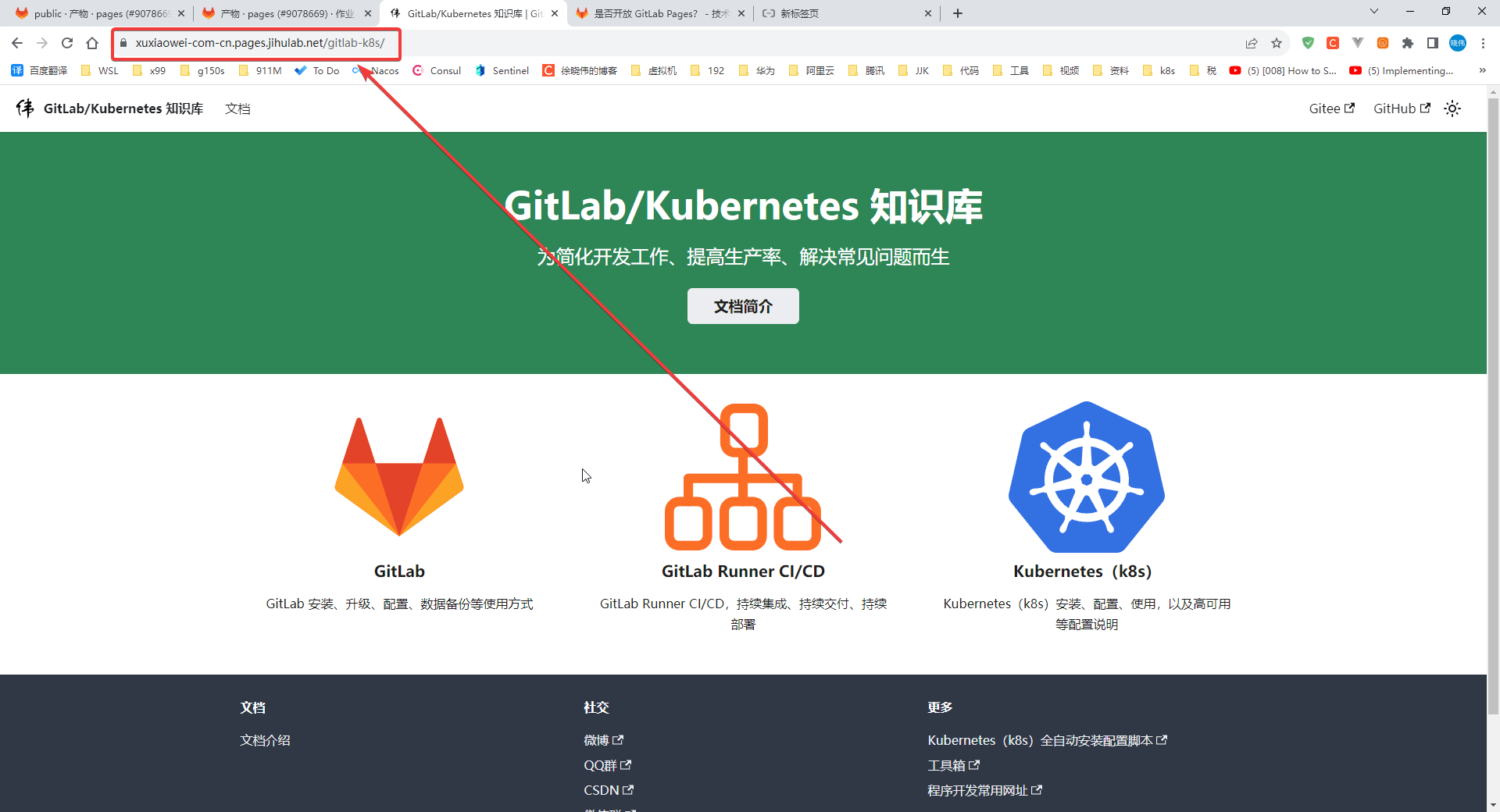This screenshot has height=812, width=1500.
Task: Open the To Do bookmark
Action: tap(317, 70)
